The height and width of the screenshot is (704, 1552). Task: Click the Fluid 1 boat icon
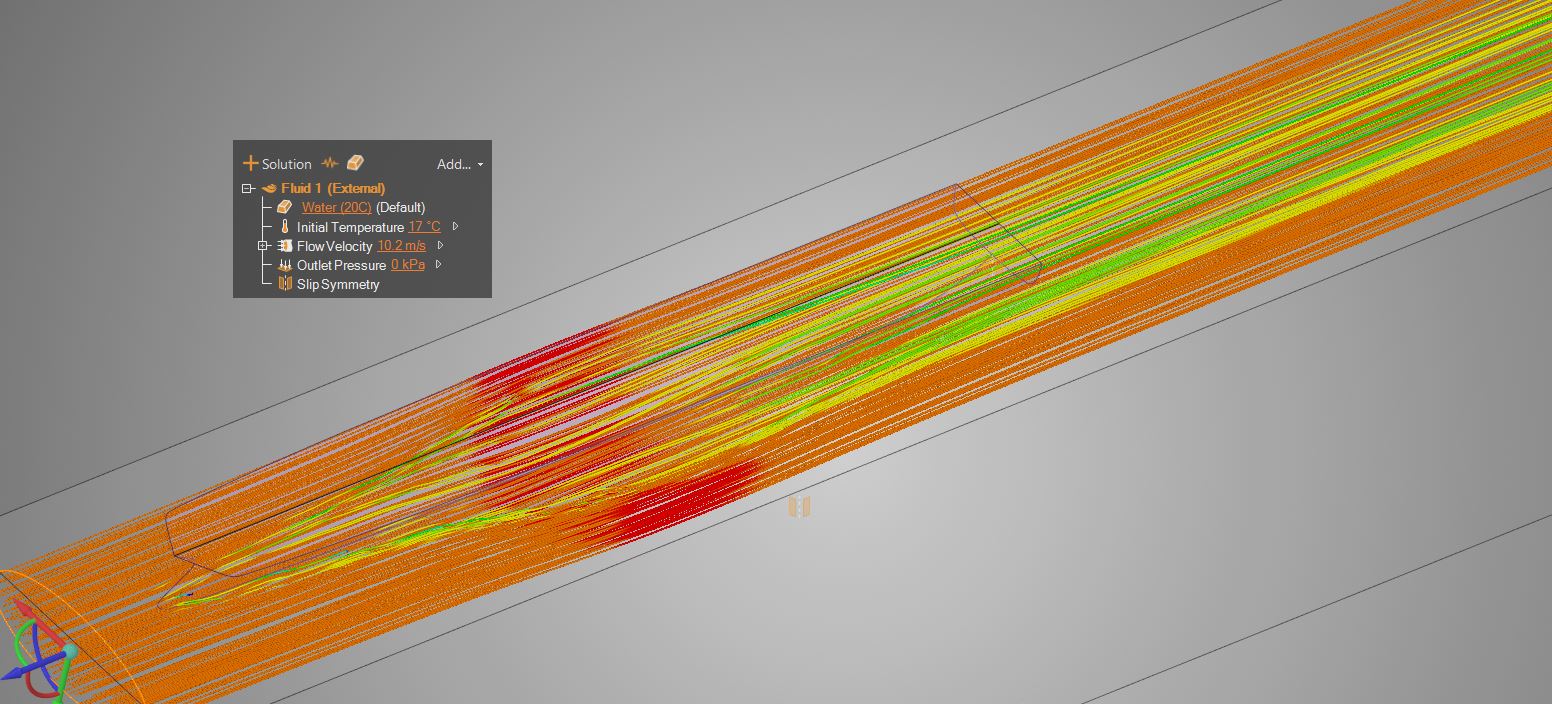click(x=269, y=188)
